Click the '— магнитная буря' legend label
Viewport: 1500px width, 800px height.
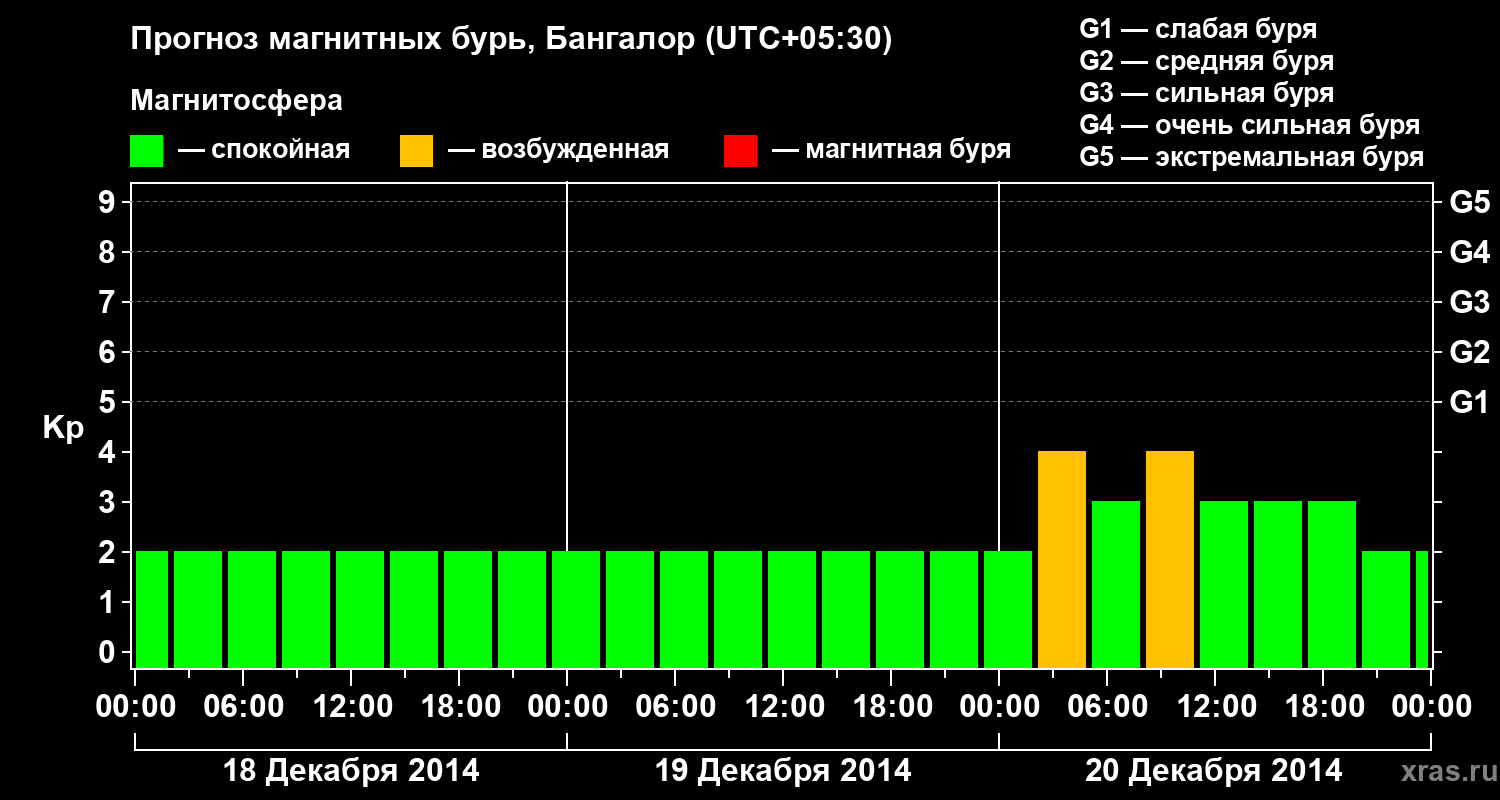[x=891, y=150]
